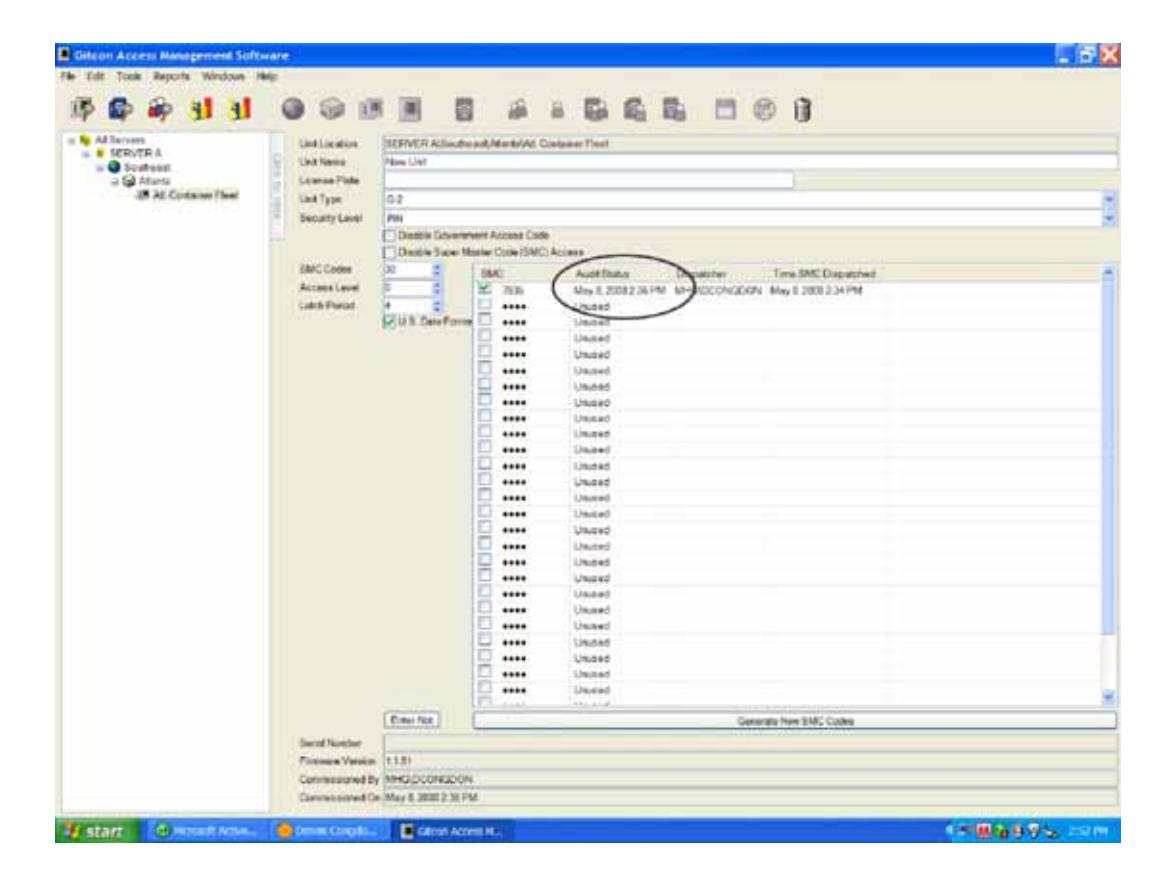
Task: Switch to Microsoft Active... taskbar item
Action: (206, 831)
